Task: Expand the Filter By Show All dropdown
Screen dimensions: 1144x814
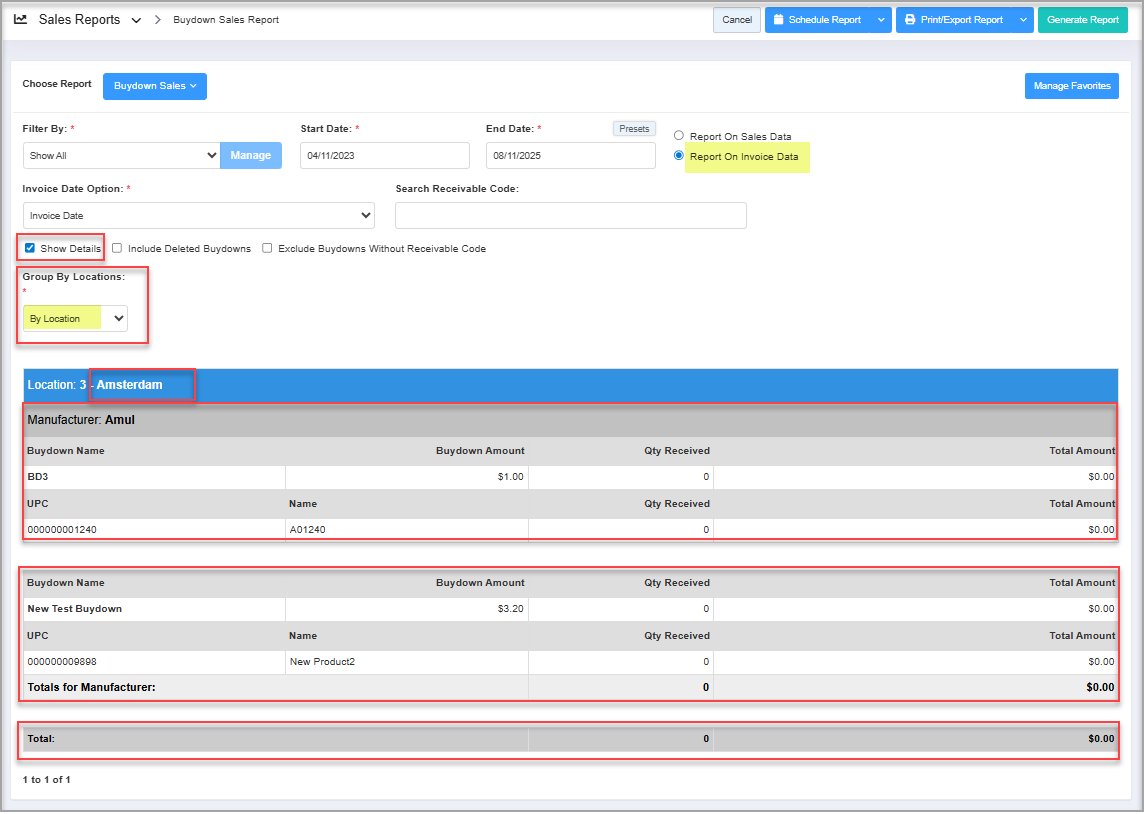Action: pyautogui.click(x=121, y=156)
